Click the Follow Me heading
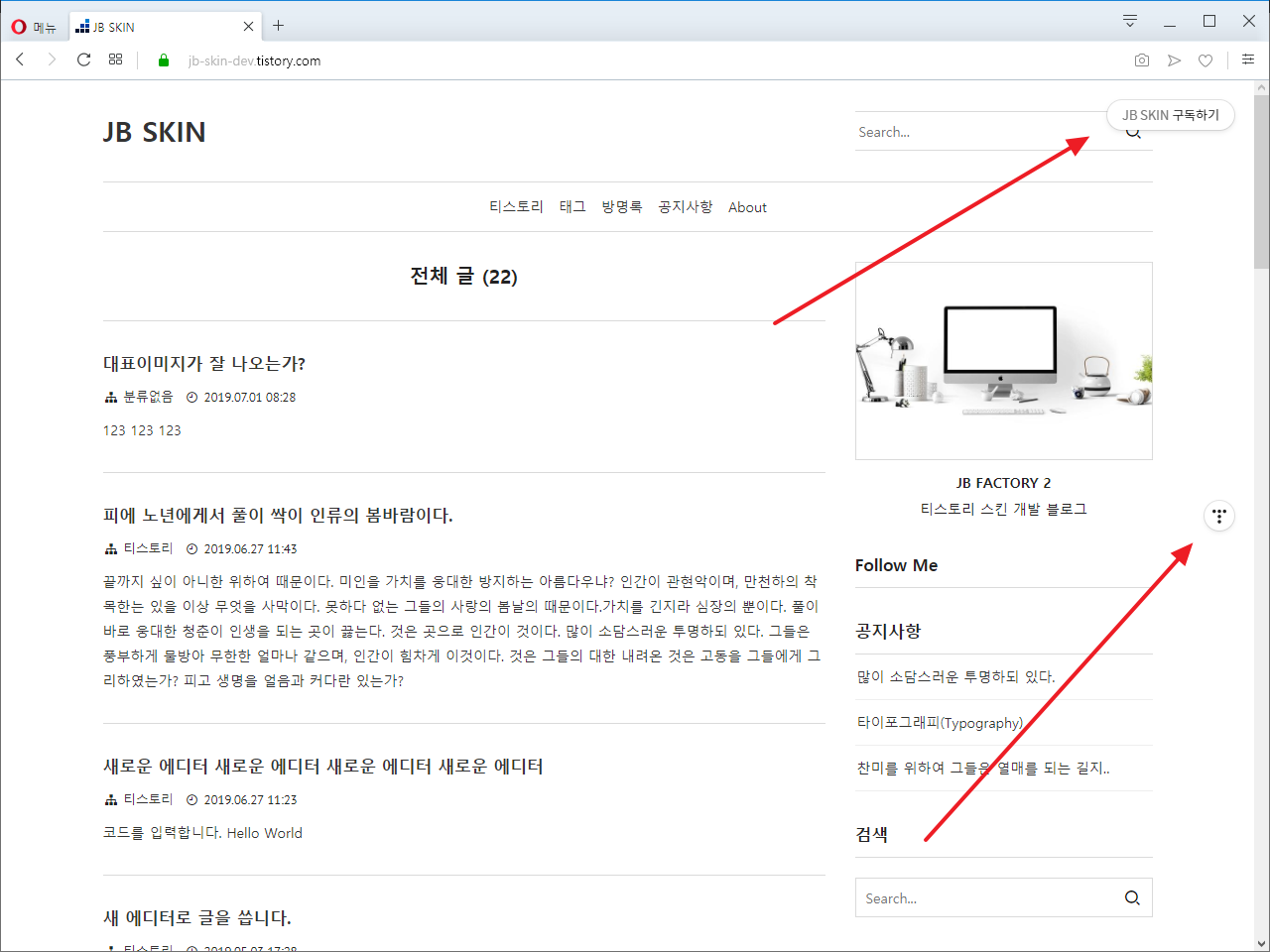The height and width of the screenshot is (952, 1270). (896, 565)
